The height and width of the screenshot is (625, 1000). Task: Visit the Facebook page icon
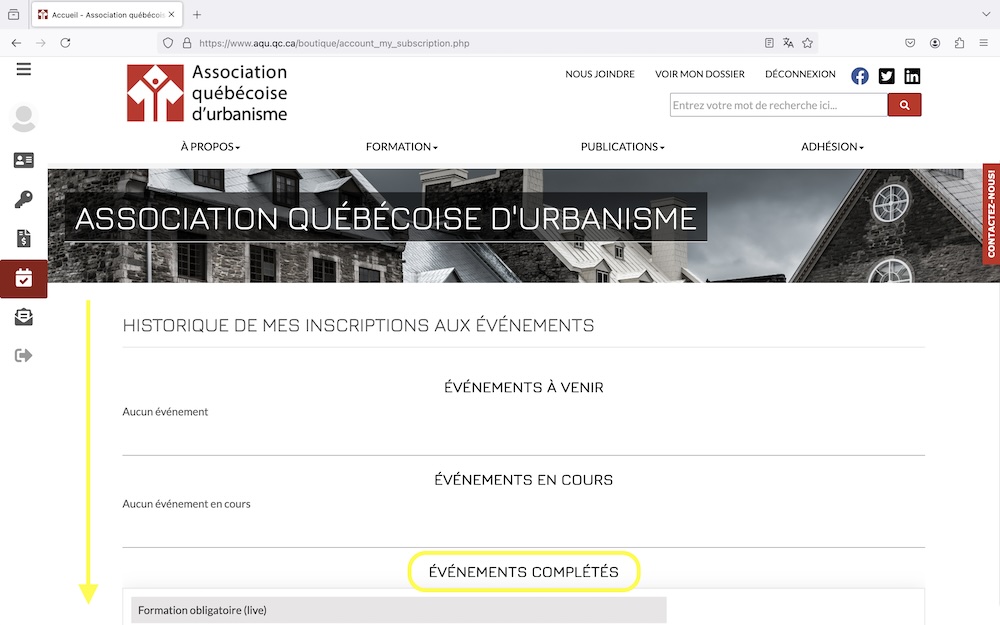point(860,76)
